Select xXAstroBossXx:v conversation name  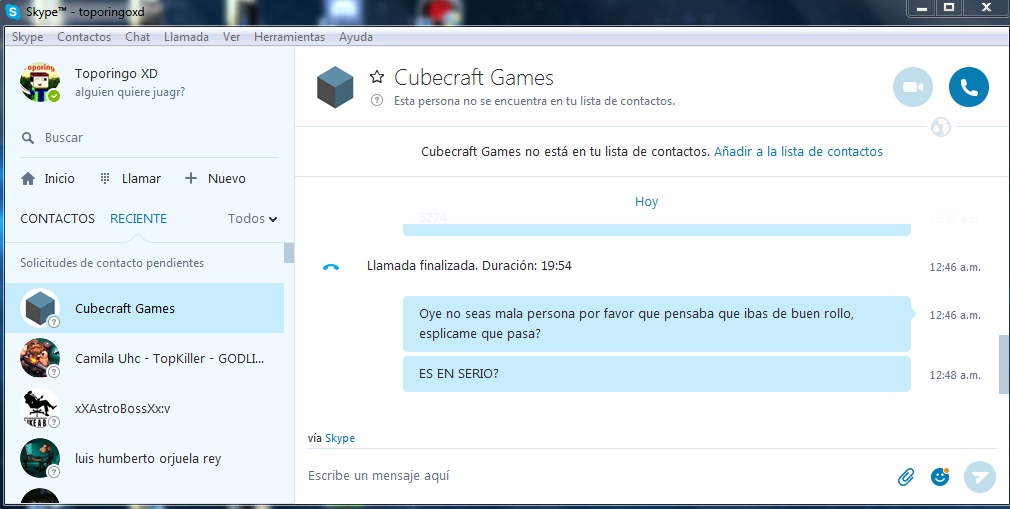[x=122, y=408]
